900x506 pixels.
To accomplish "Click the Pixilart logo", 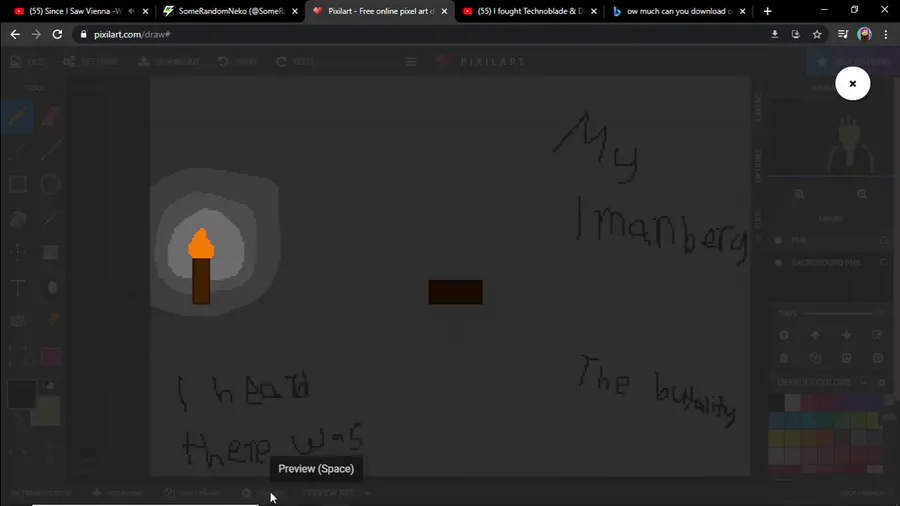I will click(x=481, y=61).
